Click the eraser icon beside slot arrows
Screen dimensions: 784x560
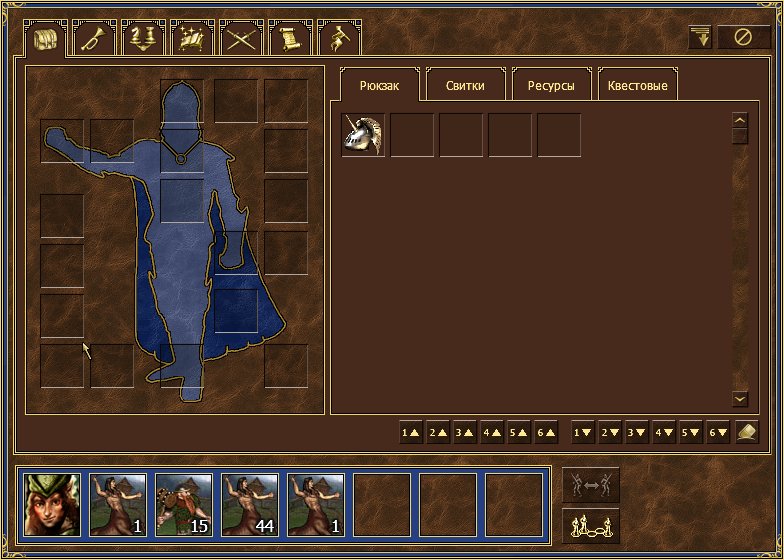(747, 432)
